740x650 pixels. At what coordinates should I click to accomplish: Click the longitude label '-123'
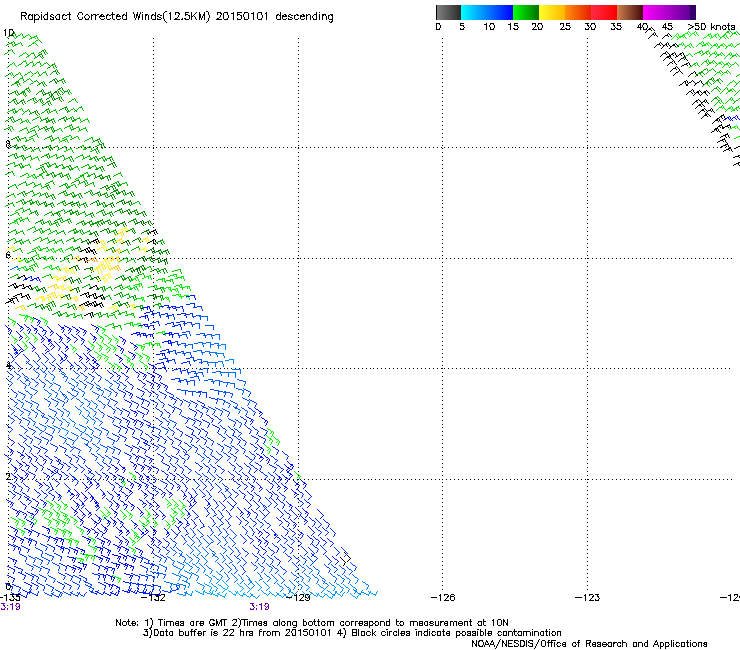[x=587, y=598]
